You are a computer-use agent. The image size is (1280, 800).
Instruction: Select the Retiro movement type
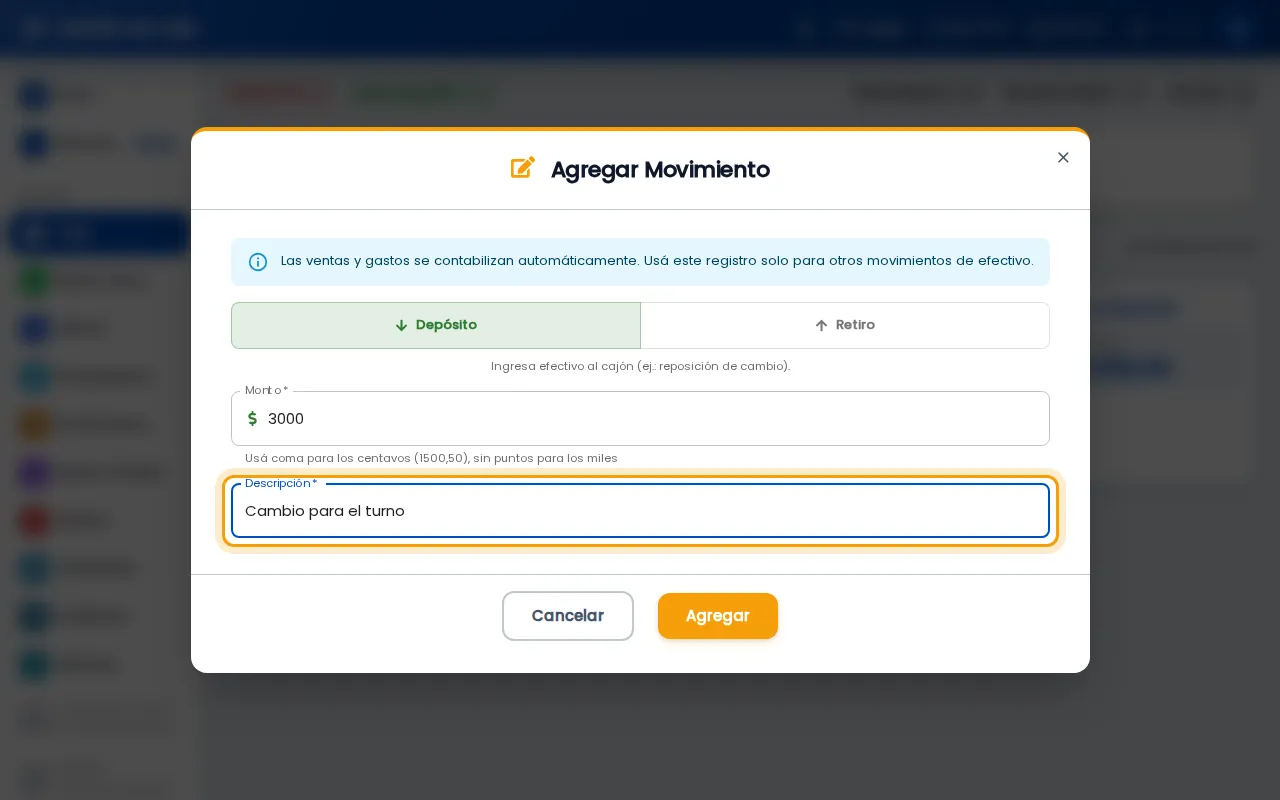[x=845, y=325]
